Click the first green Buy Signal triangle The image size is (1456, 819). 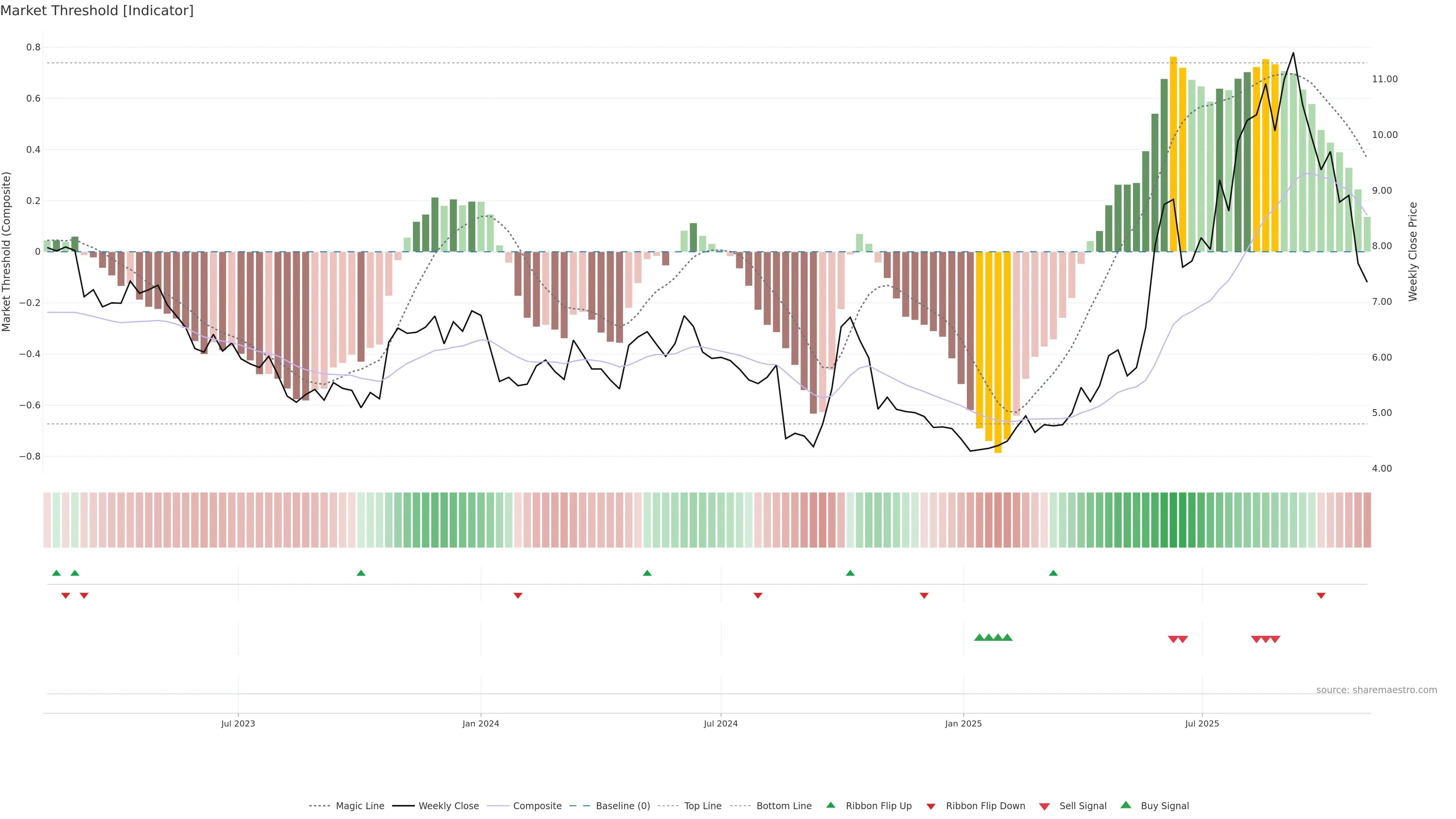(x=979, y=637)
